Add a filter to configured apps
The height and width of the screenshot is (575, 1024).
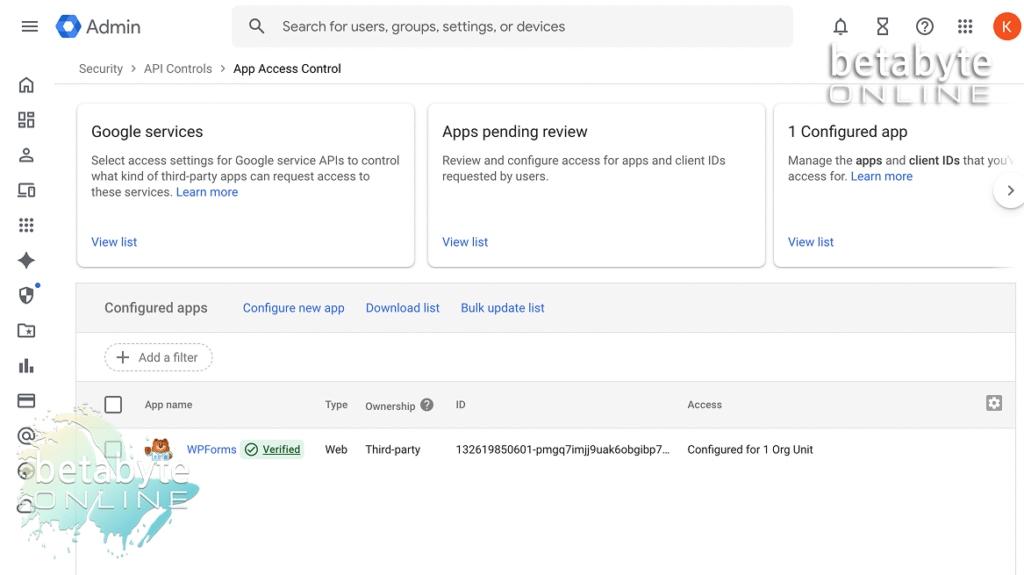[x=158, y=357]
